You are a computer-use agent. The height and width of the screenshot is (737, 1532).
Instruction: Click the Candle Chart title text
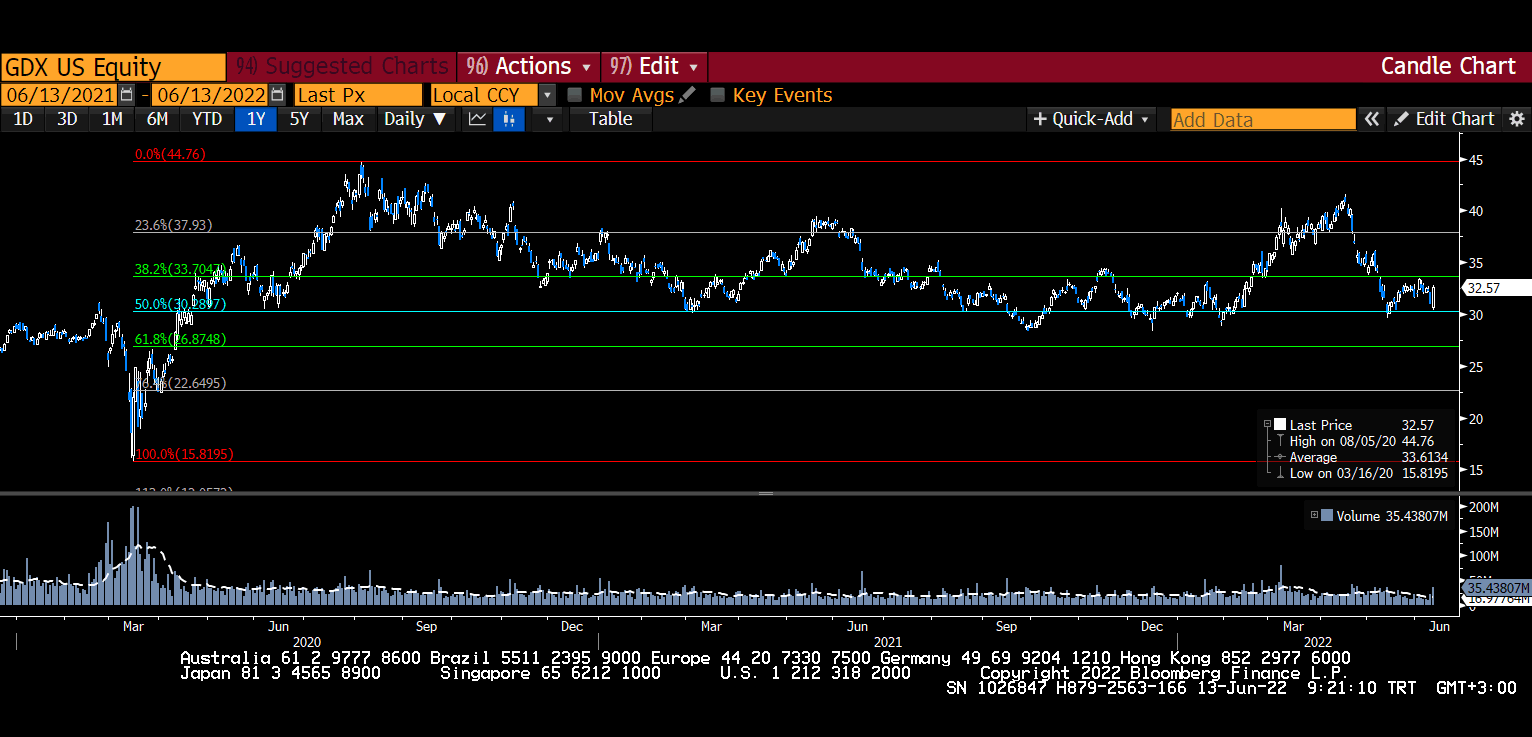pyautogui.click(x=1448, y=67)
